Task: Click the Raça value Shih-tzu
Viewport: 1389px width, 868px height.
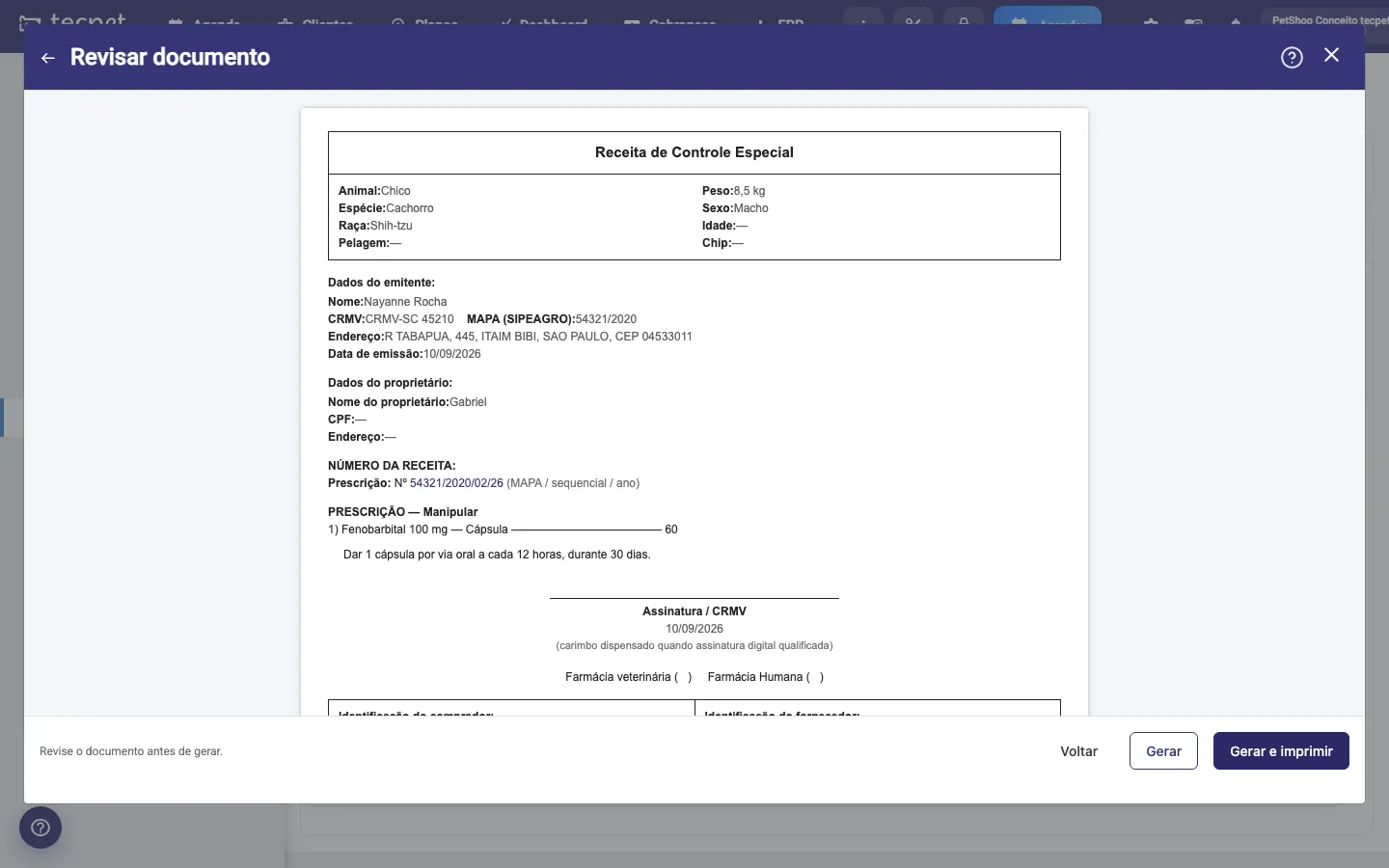Action: click(392, 226)
